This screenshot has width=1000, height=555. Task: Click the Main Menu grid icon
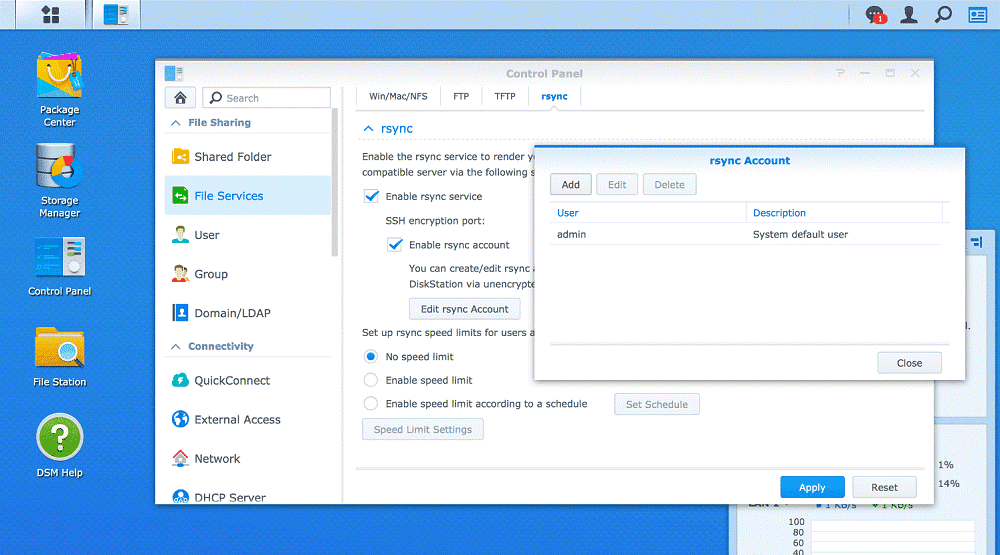click(49, 15)
